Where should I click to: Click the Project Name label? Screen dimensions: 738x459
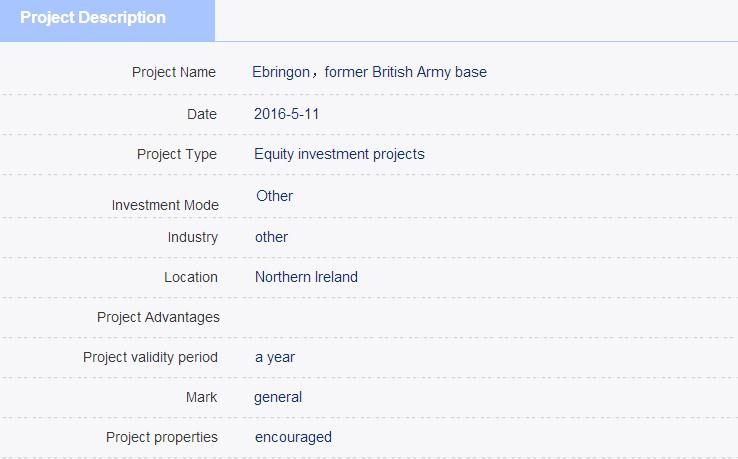pyautogui.click(x=174, y=72)
